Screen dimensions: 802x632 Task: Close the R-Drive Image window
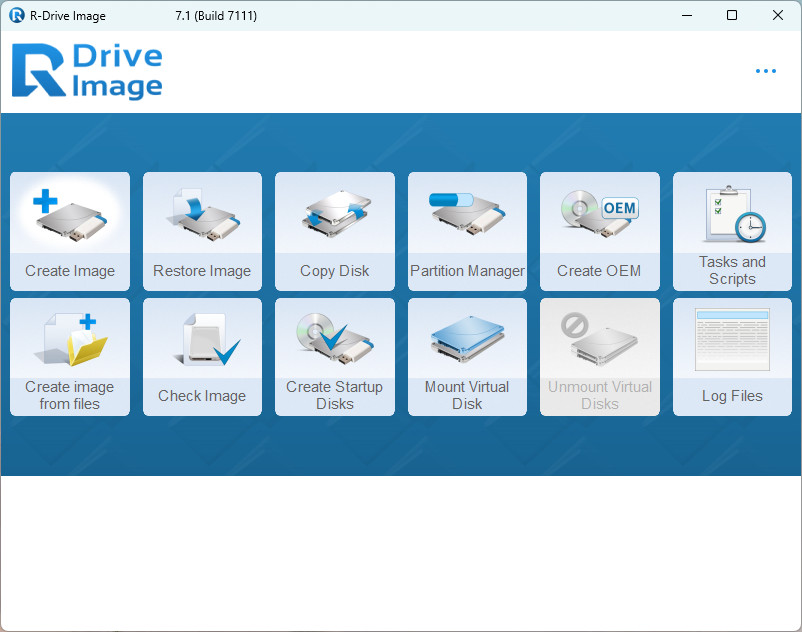777,15
